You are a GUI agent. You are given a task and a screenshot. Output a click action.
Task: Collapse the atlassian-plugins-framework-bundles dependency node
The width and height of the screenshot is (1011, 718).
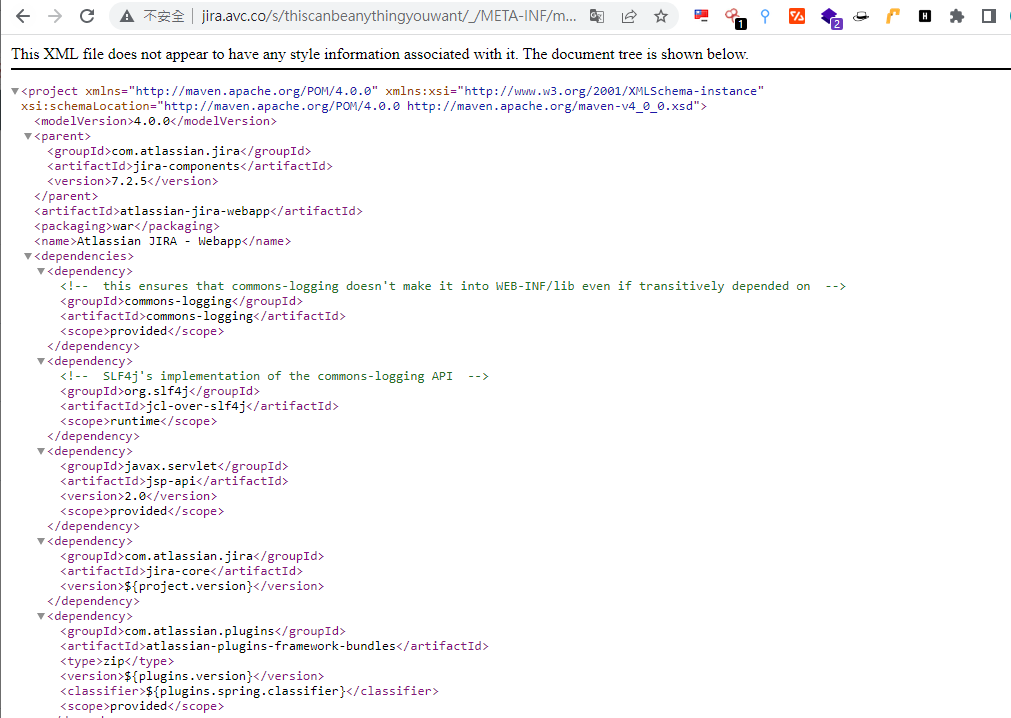(x=41, y=616)
